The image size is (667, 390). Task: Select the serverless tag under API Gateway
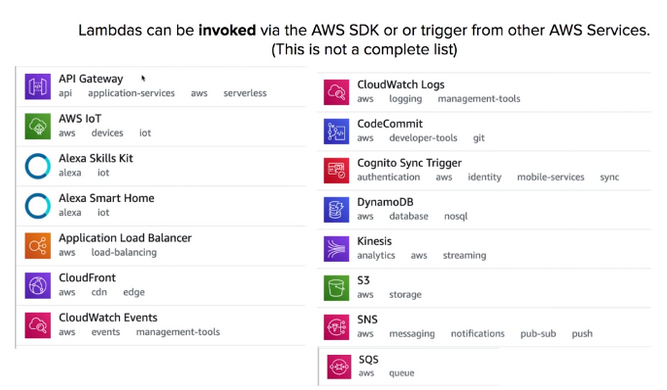(245, 93)
